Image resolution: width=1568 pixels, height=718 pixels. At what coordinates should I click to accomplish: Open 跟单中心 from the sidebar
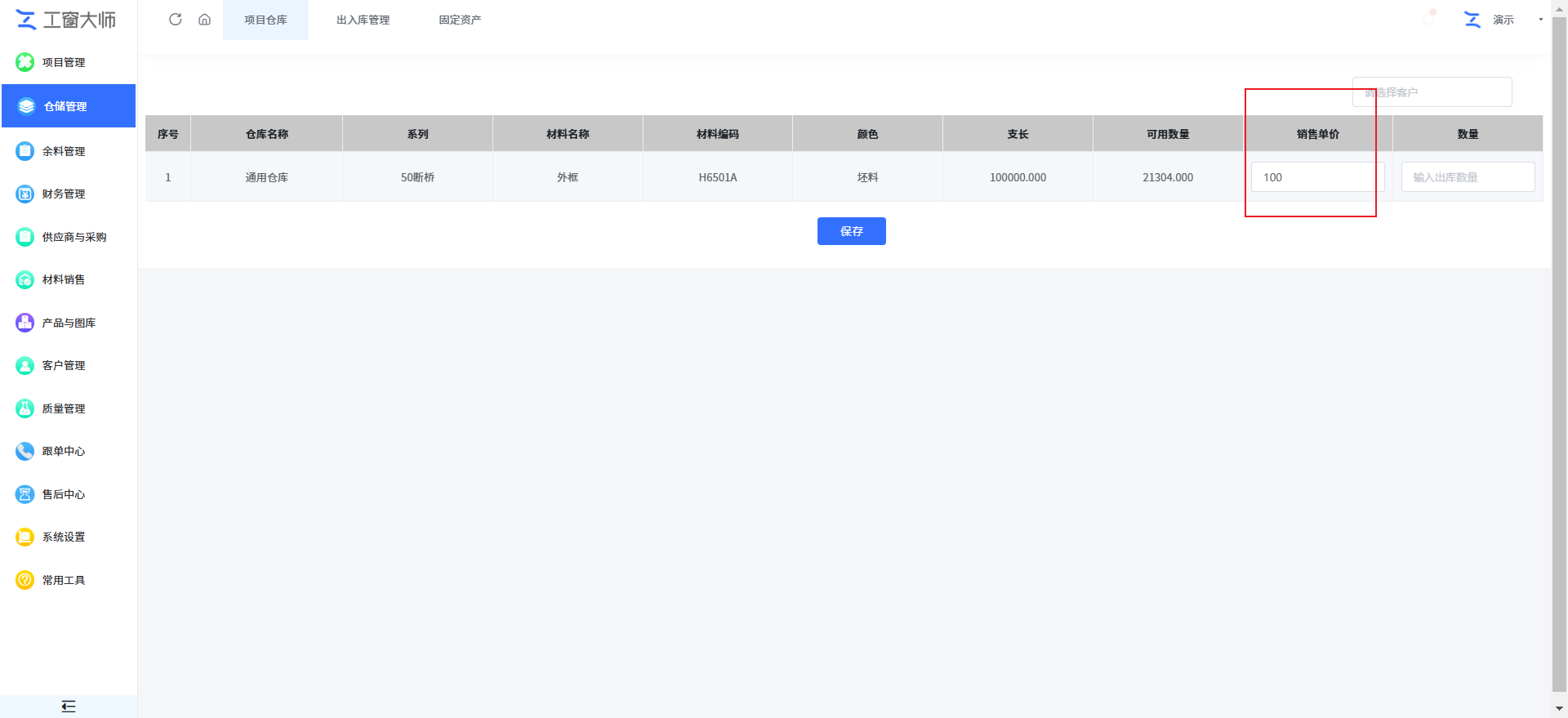pyautogui.click(x=64, y=451)
